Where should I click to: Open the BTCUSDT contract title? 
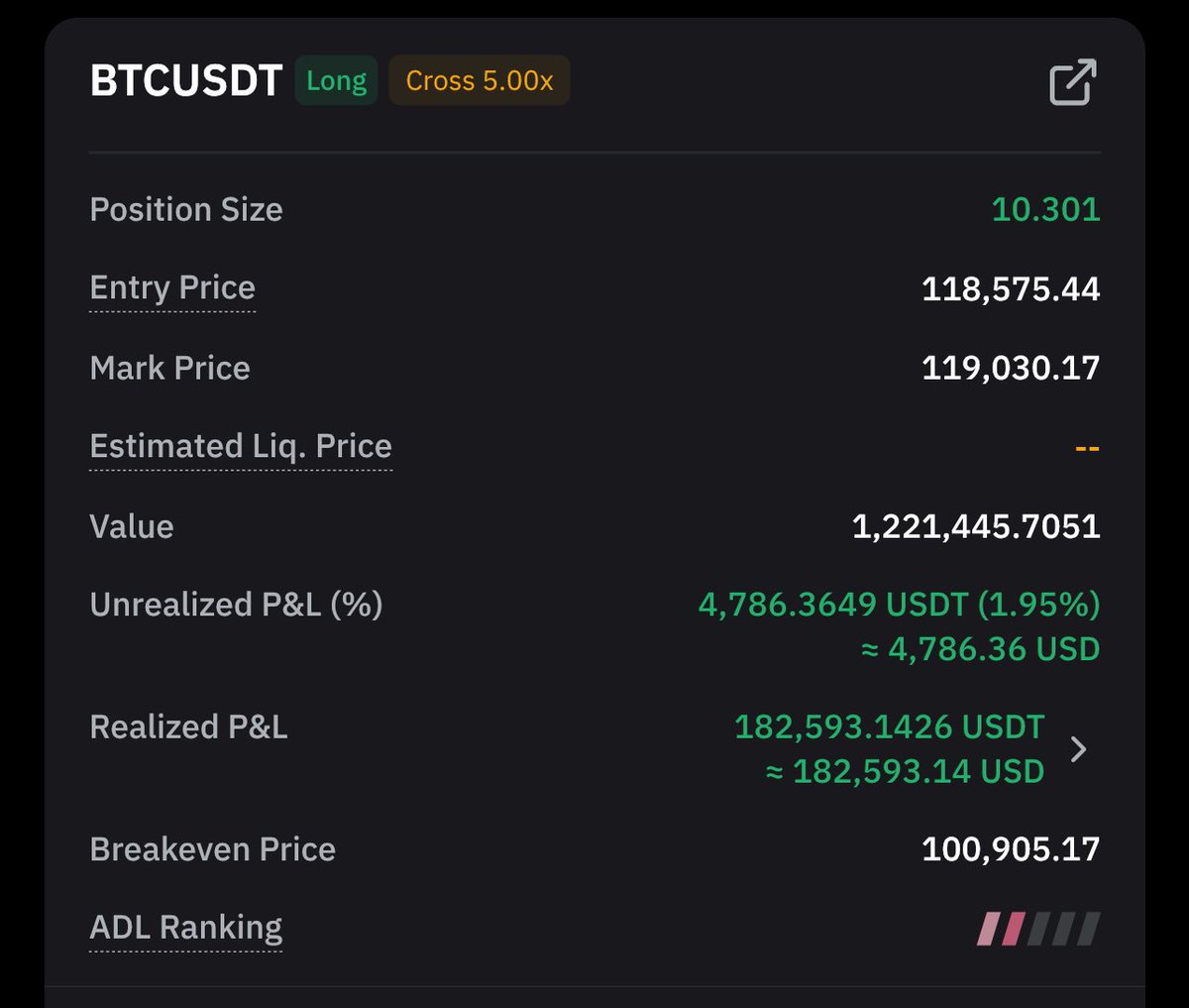tap(186, 80)
